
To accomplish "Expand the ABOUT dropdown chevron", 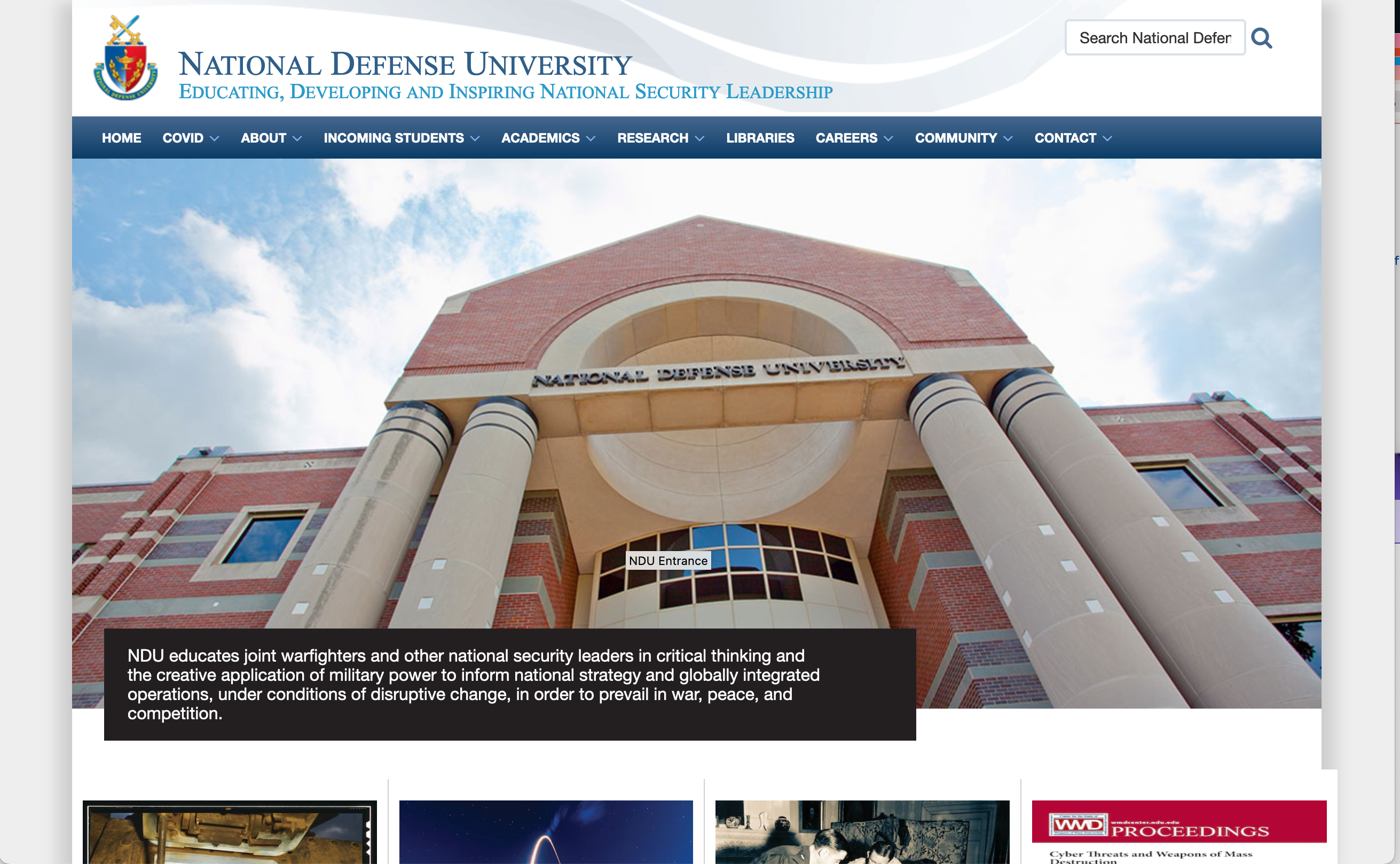I will click(x=297, y=138).
